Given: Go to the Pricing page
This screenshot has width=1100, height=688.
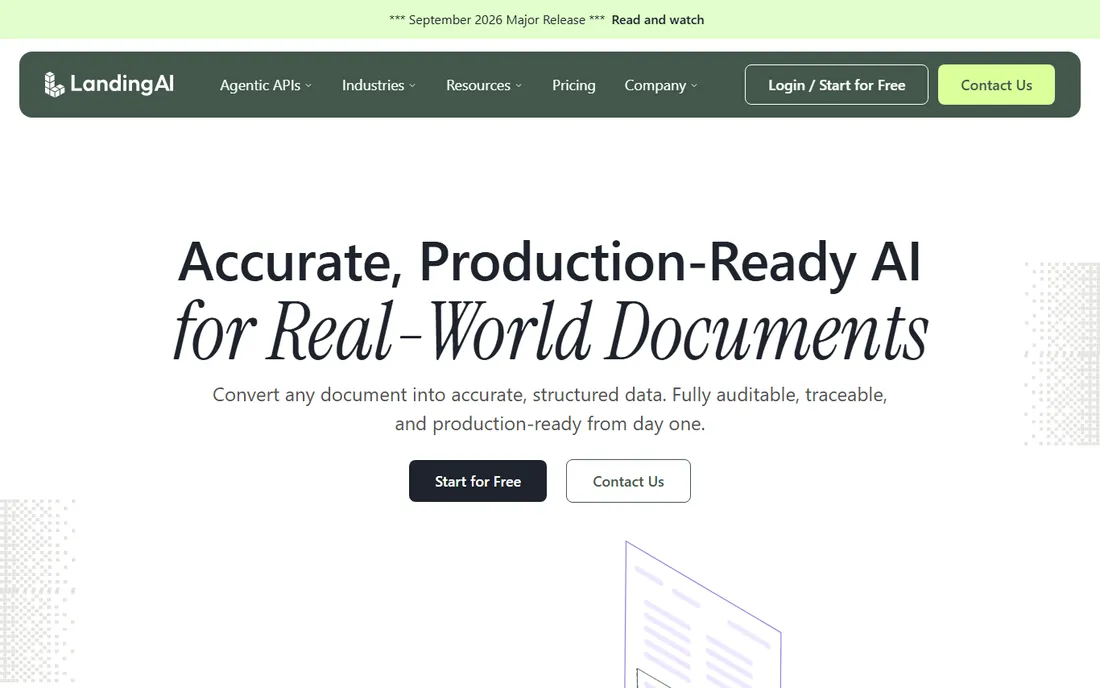Looking at the screenshot, I should pos(573,85).
